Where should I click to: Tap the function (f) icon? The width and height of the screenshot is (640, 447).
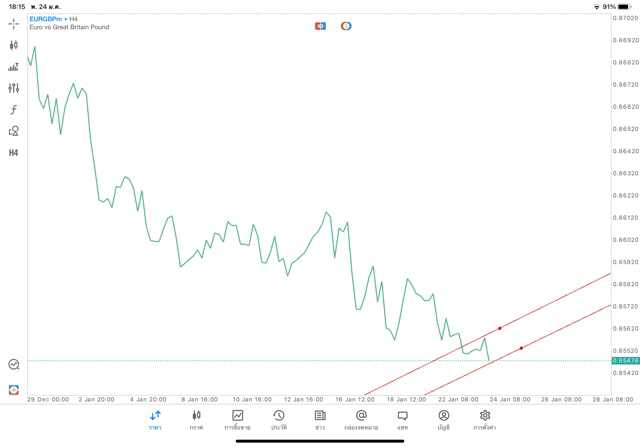(x=13, y=110)
